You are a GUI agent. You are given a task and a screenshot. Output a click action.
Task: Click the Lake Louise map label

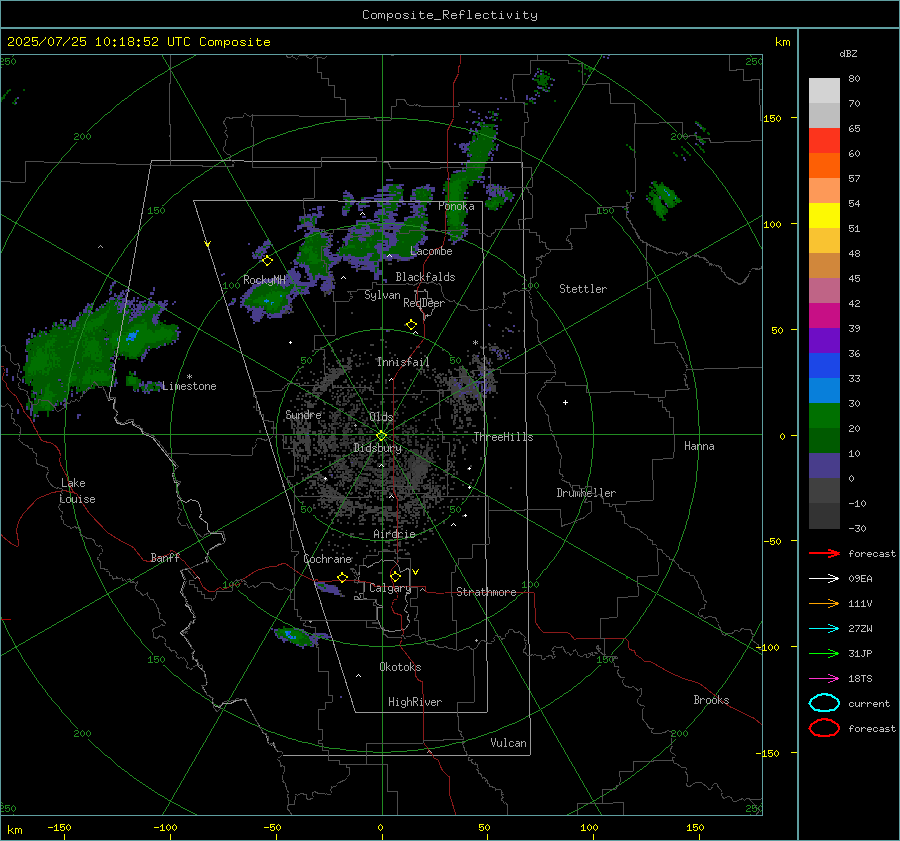pos(77,491)
